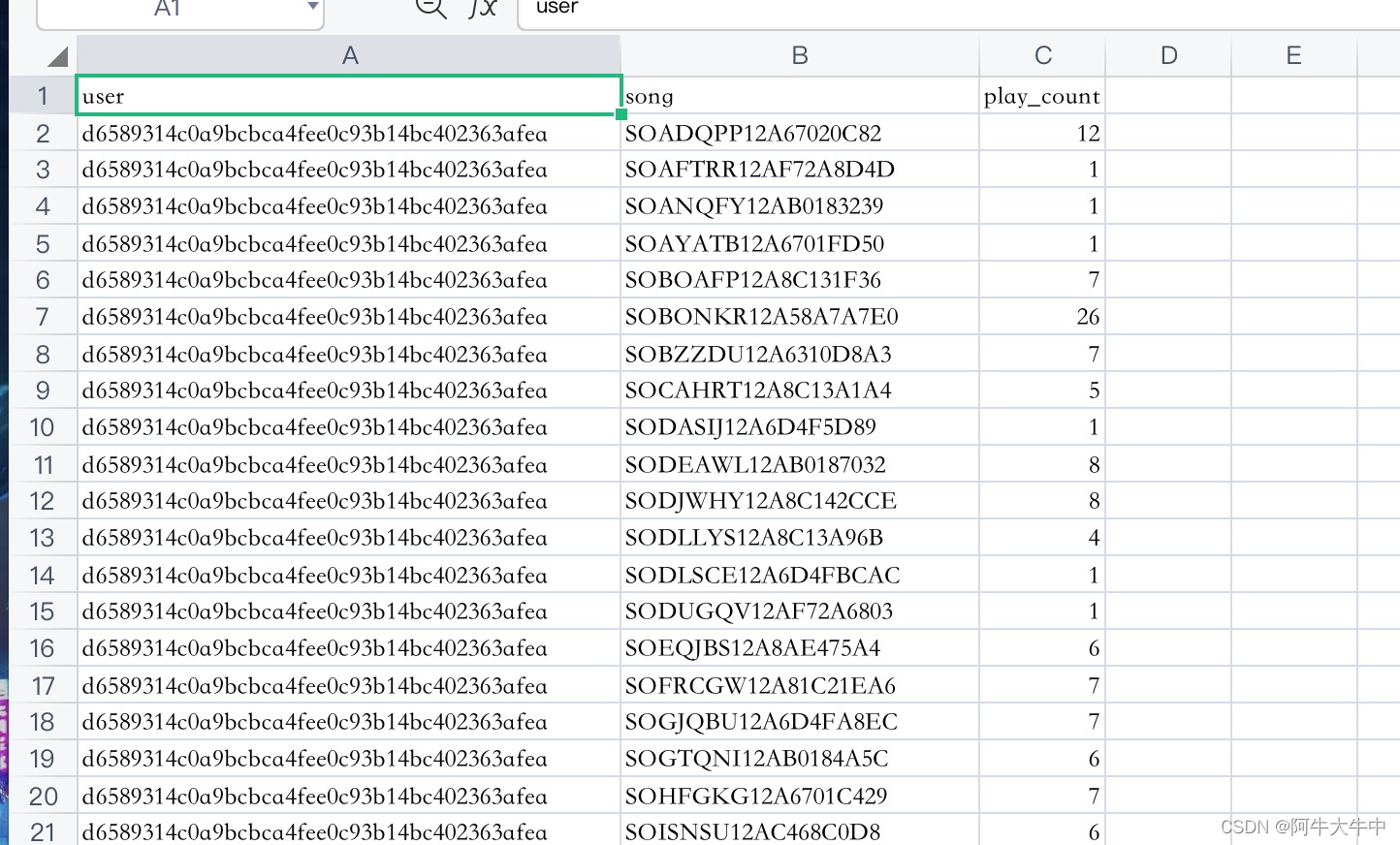This screenshot has width=1400, height=845.
Task: Click cell SOFRCGW12A81C21EA6
Action: pyautogui.click(x=800, y=685)
